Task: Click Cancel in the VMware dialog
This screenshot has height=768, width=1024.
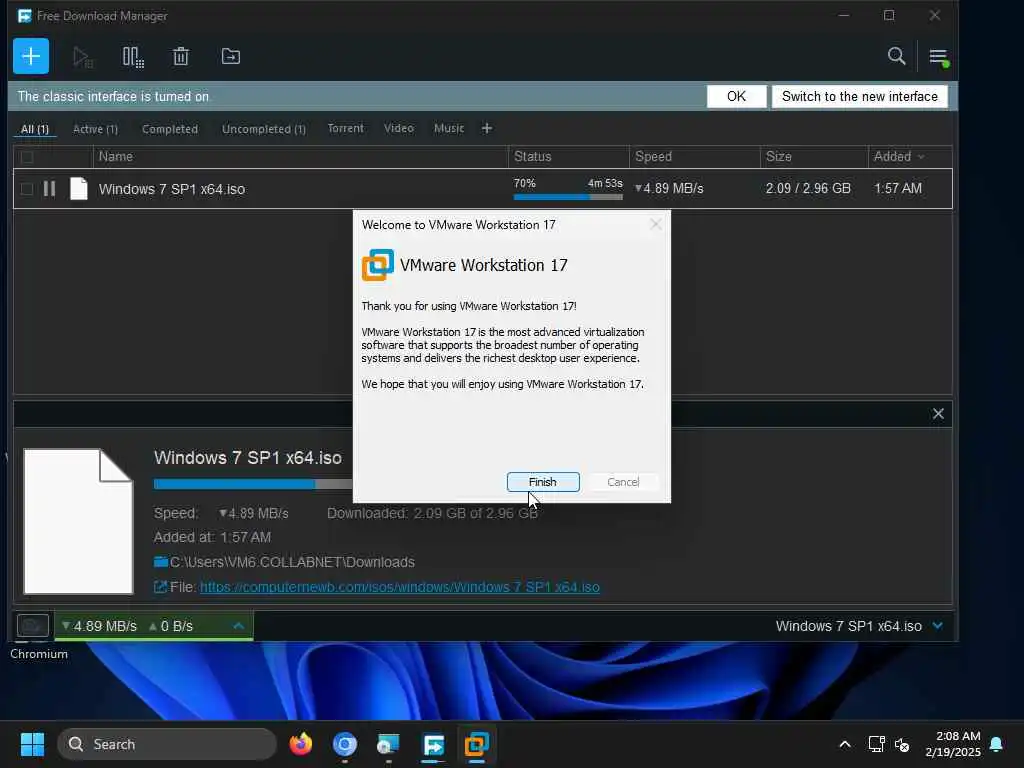Action: tap(623, 482)
